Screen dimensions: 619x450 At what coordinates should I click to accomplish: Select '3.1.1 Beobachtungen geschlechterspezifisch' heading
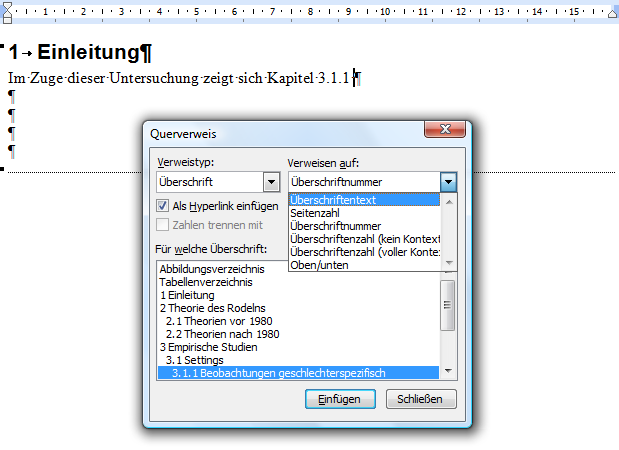[x=298, y=373]
